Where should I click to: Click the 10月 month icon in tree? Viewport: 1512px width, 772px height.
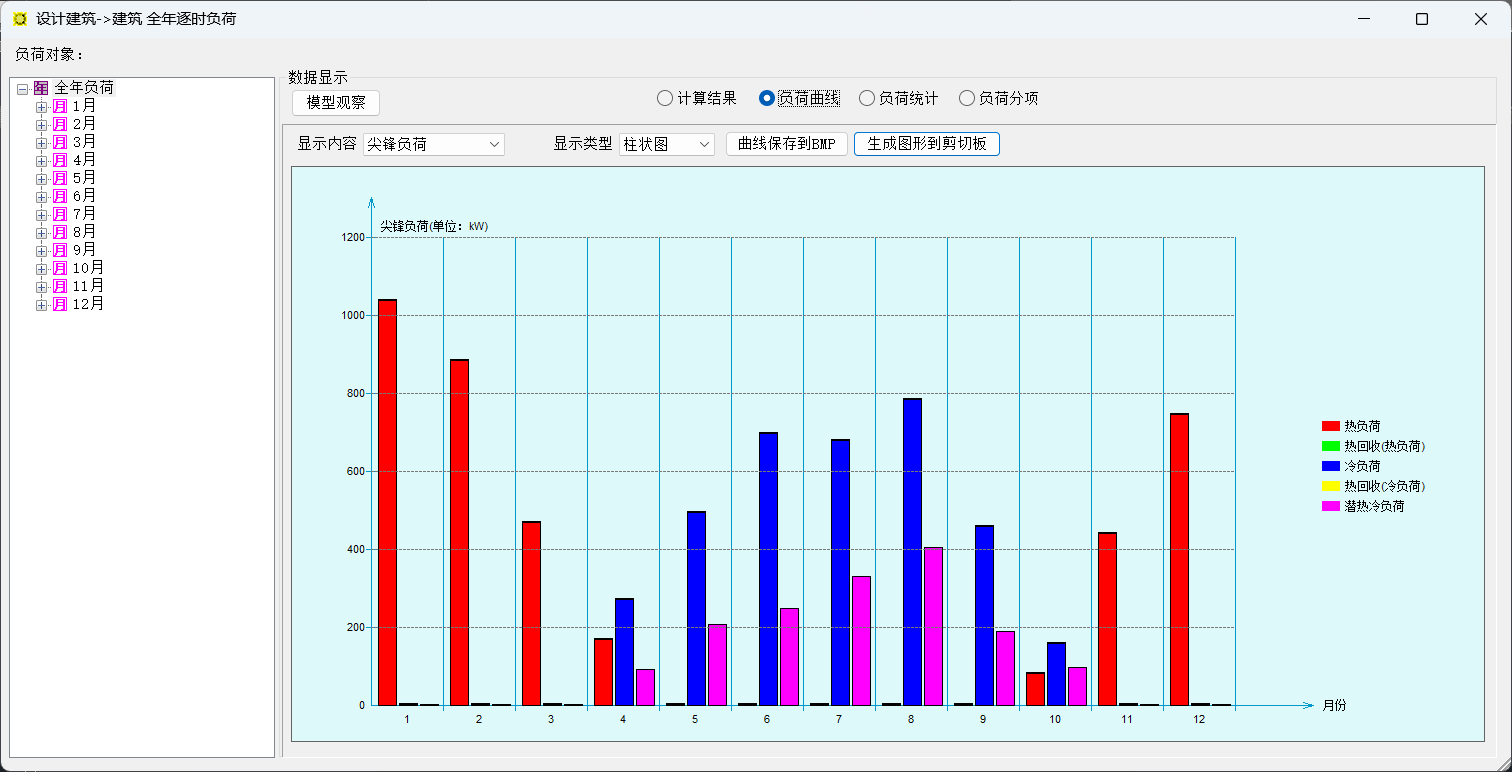(60, 268)
